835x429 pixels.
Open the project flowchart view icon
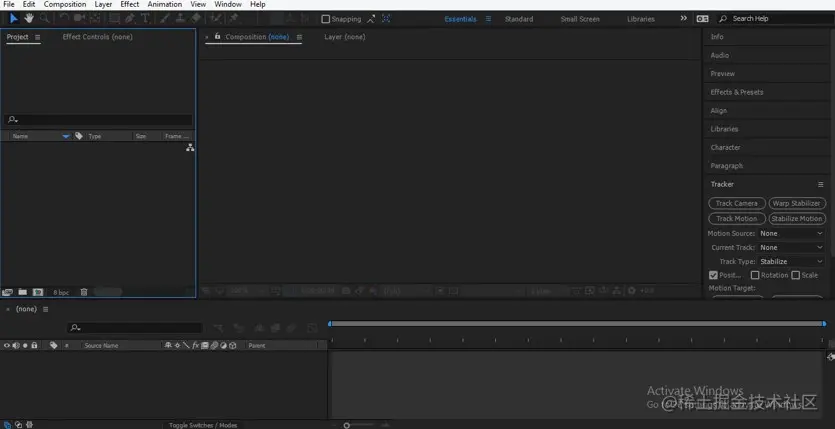(190, 148)
